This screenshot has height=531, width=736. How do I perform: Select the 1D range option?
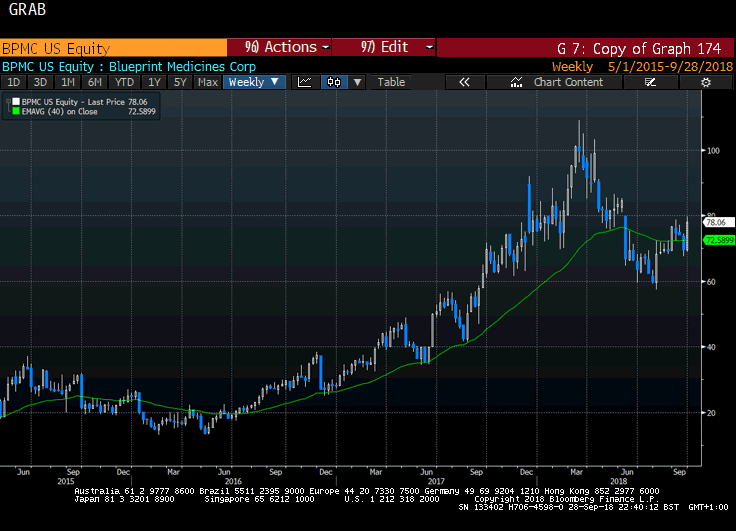click(x=14, y=82)
